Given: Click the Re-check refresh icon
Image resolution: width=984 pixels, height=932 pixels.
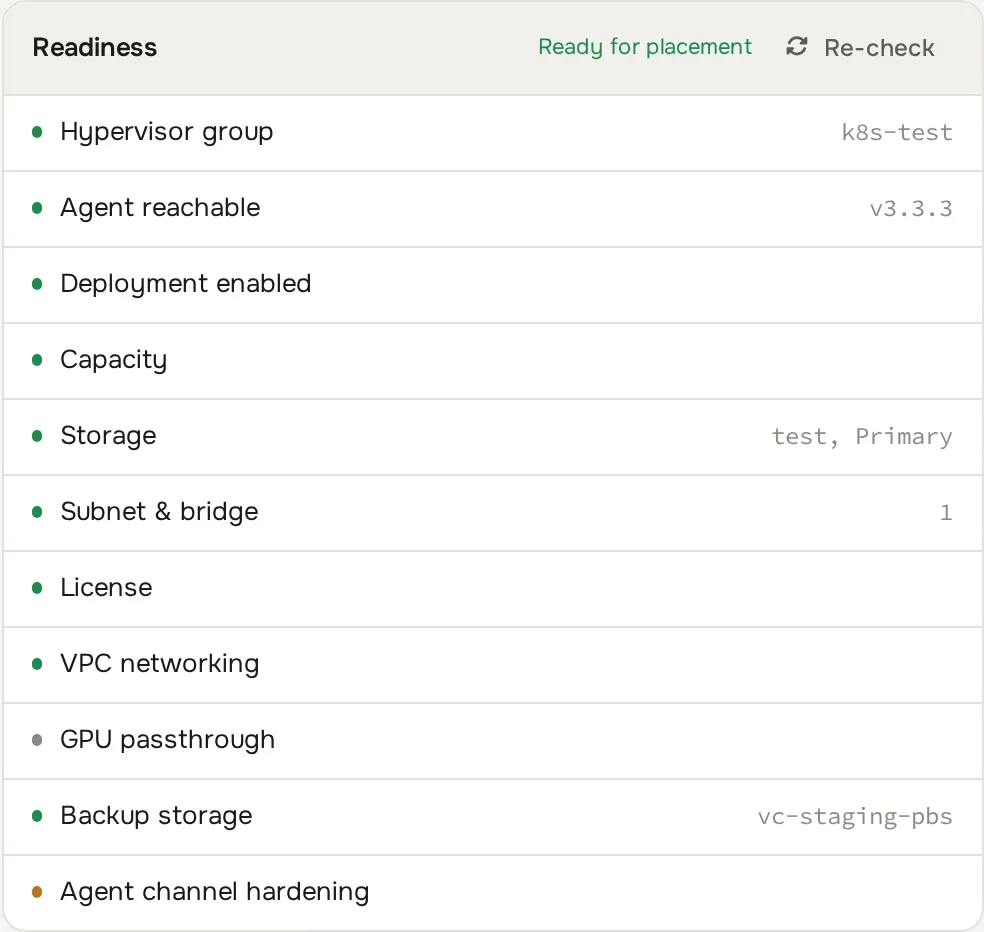Looking at the screenshot, I should pos(796,46).
